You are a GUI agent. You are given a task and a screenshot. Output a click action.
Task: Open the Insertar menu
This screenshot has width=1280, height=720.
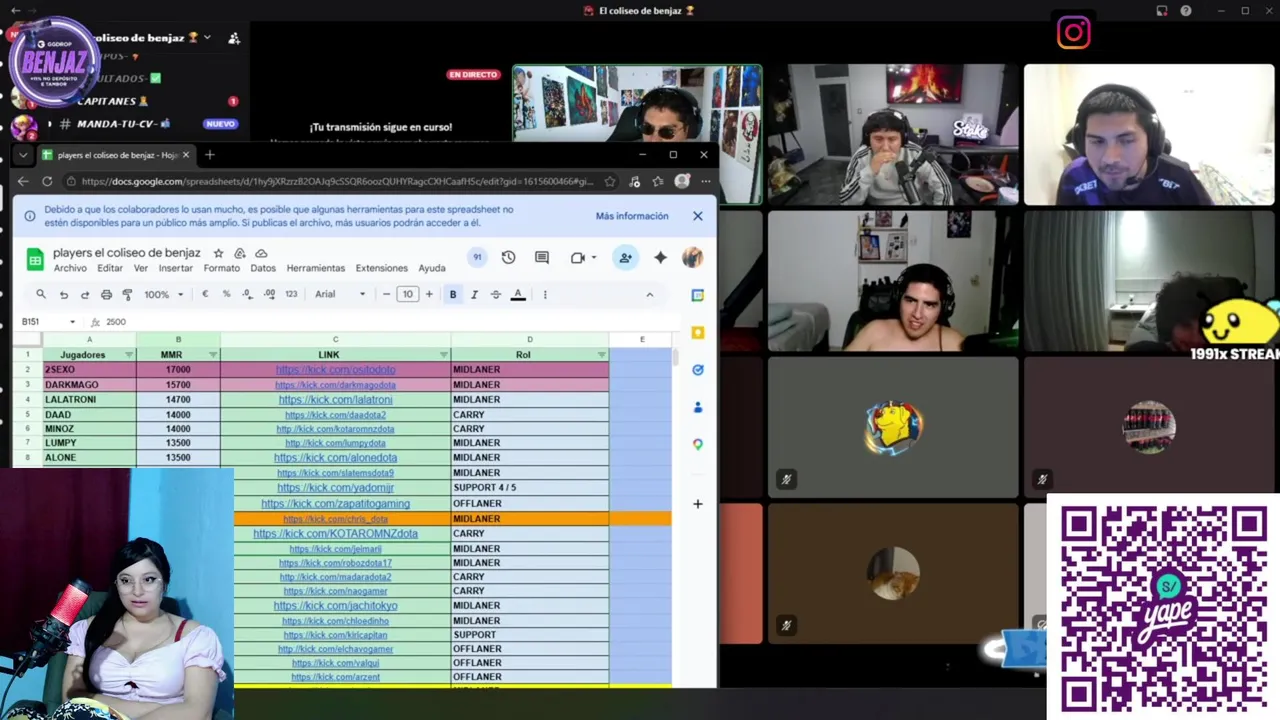176,268
